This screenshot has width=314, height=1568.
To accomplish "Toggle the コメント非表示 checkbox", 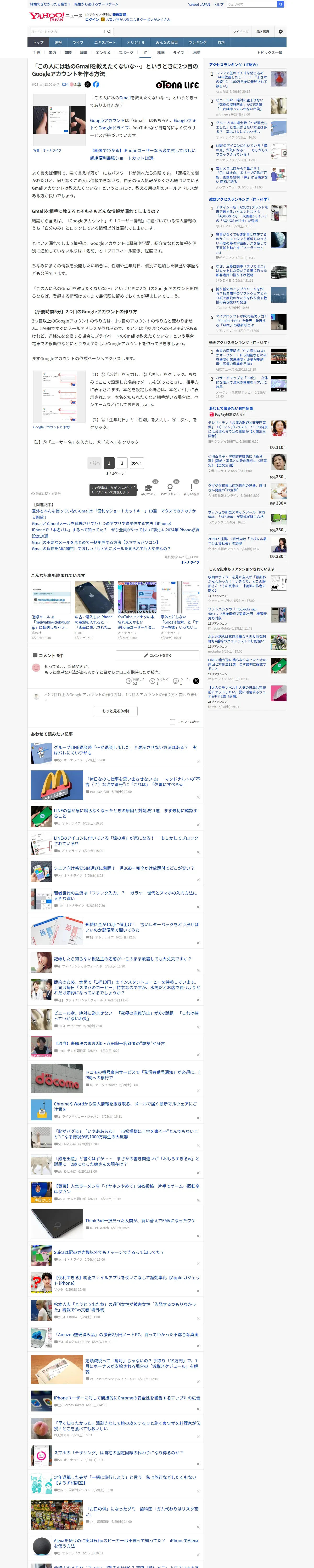I will click(x=172, y=722).
